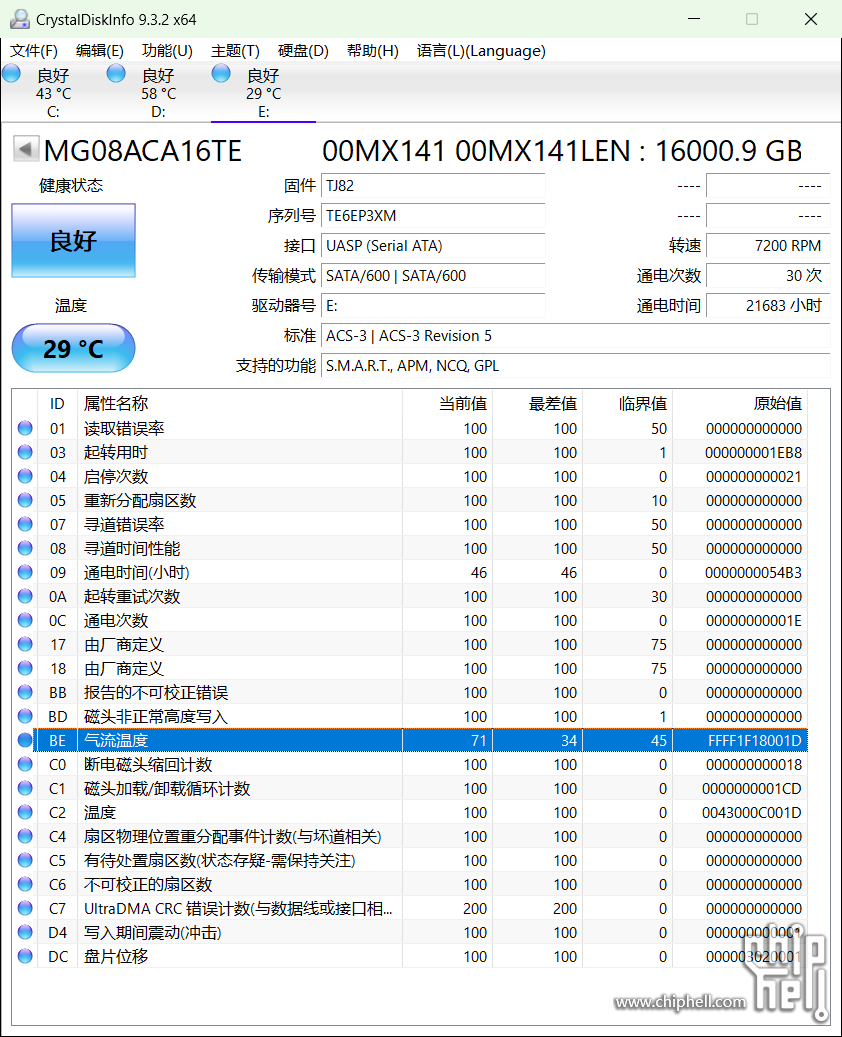Click the 最差值 column header
Screen dimensions: 842x1037
[x=538, y=403]
